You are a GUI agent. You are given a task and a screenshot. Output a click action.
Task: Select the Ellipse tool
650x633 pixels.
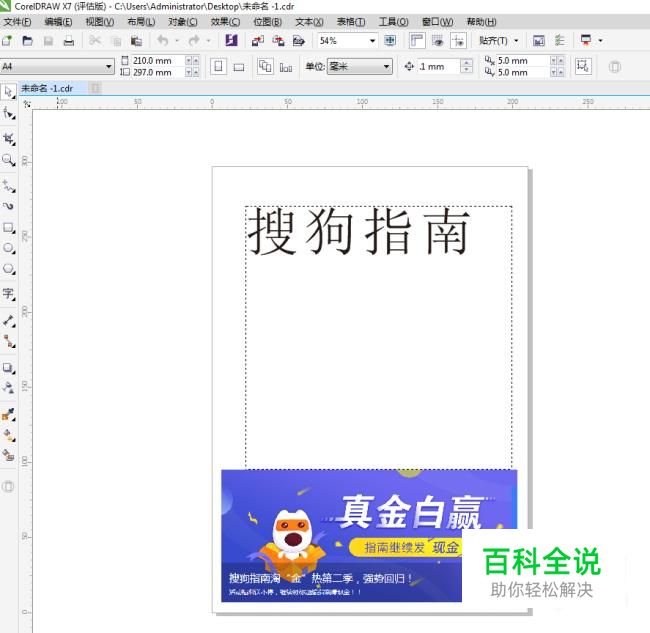[8, 248]
